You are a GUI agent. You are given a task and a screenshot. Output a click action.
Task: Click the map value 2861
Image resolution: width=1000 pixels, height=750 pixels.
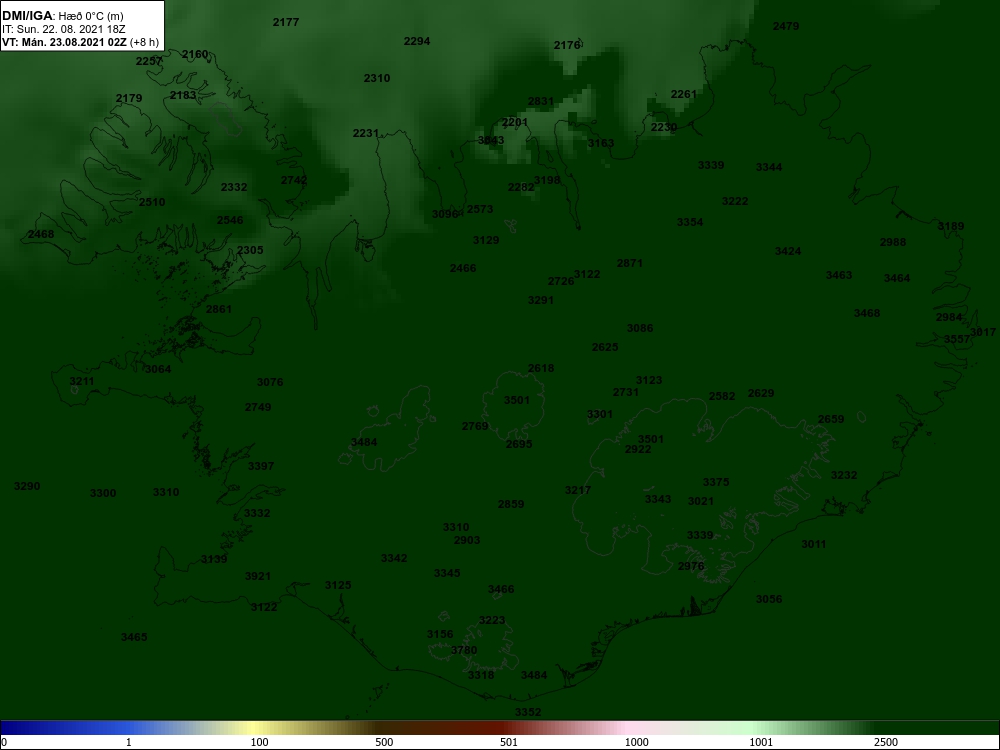(219, 309)
